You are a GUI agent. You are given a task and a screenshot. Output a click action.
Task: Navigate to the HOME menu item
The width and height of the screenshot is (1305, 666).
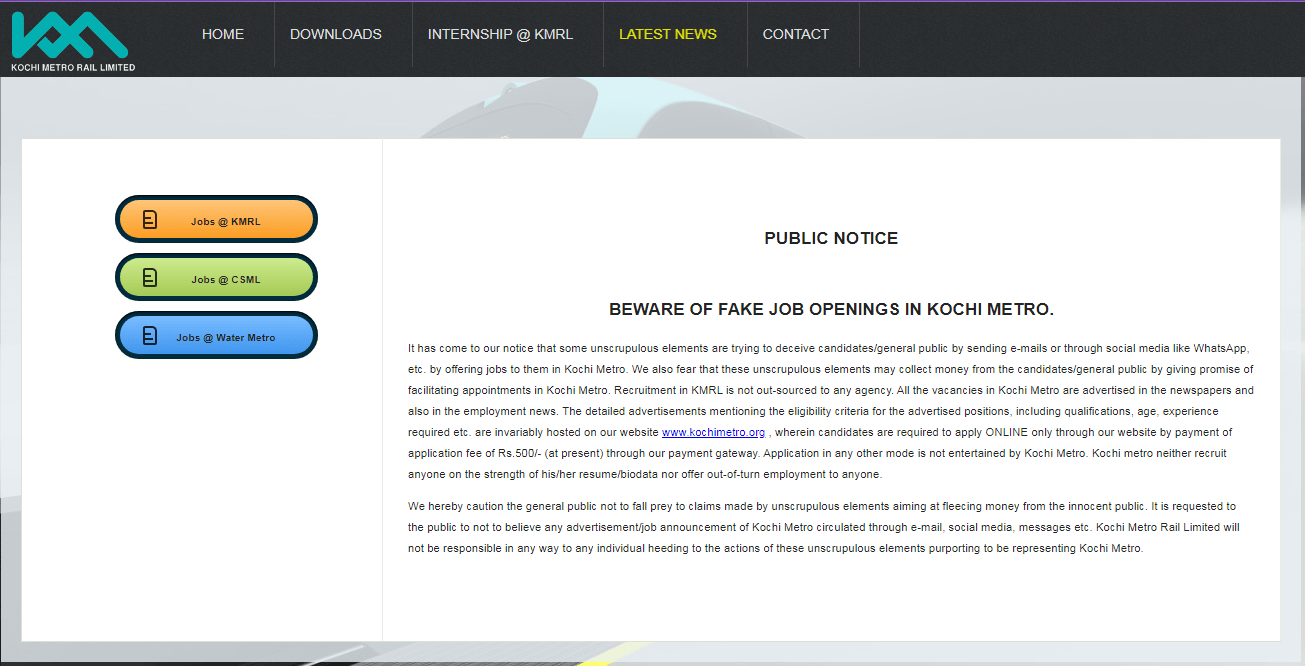(x=222, y=33)
